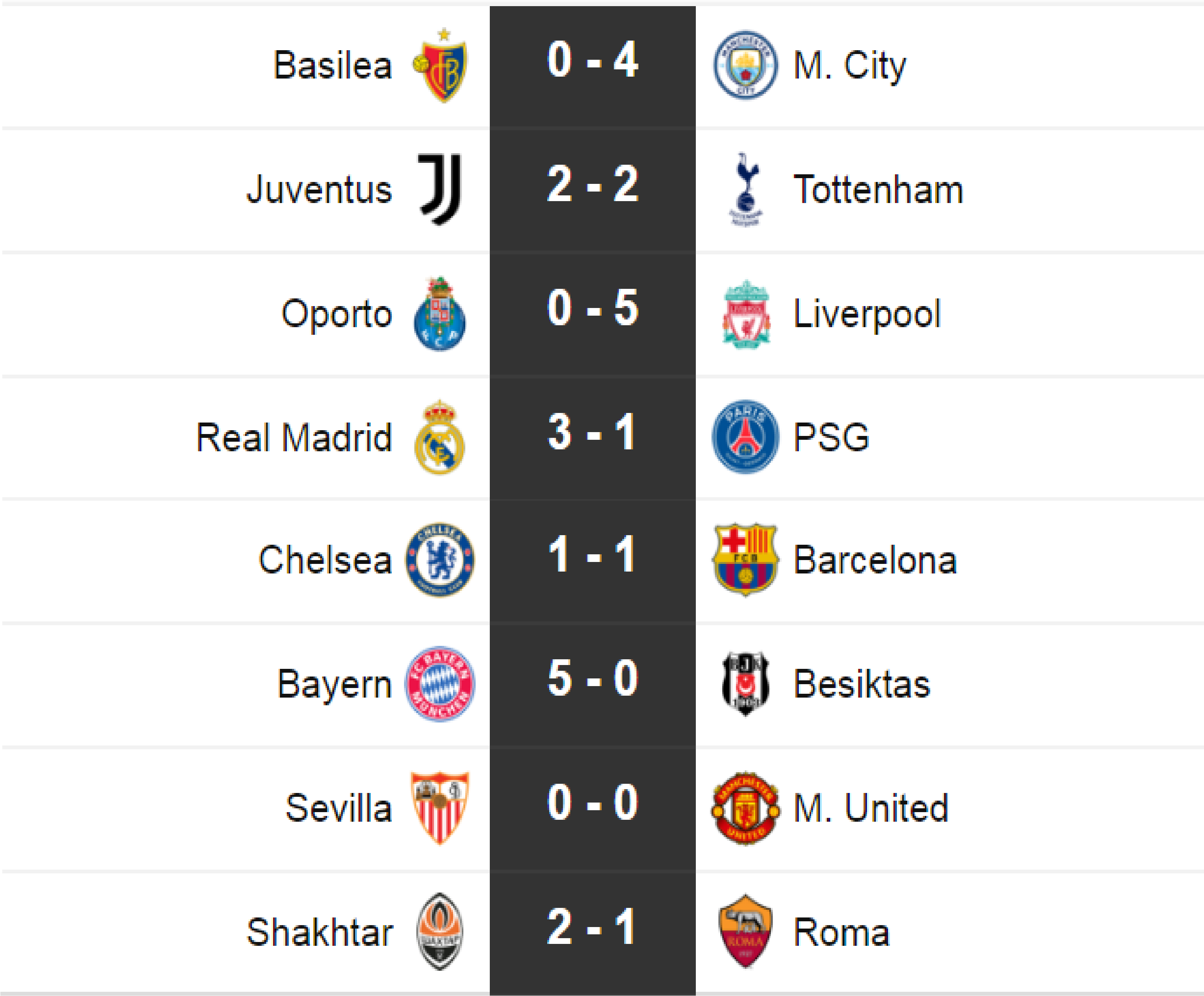Open the Oporto team link
Viewport: 1204px width, 996px height.
coord(337,314)
